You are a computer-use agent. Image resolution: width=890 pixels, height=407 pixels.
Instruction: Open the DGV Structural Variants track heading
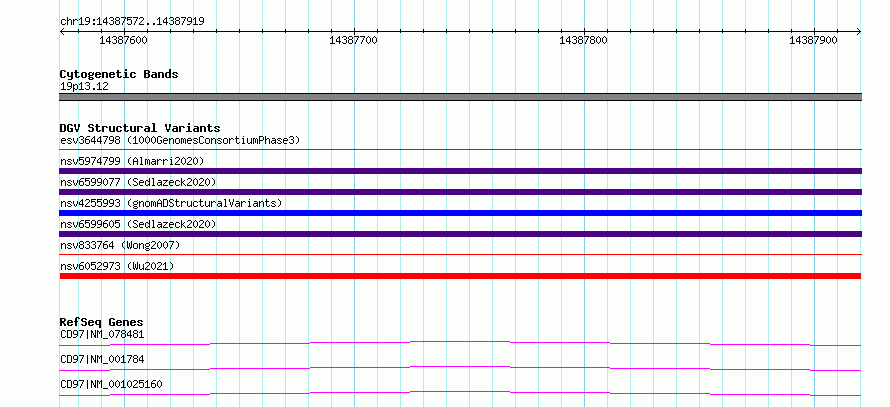tap(140, 128)
